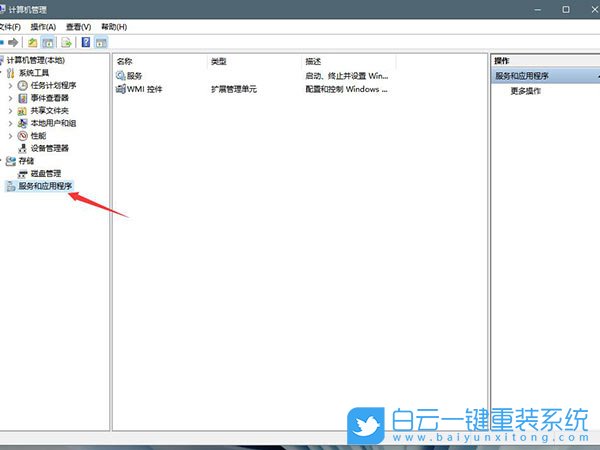Select the 性能 tree label
This screenshot has height=450, width=600.
[x=38, y=136]
